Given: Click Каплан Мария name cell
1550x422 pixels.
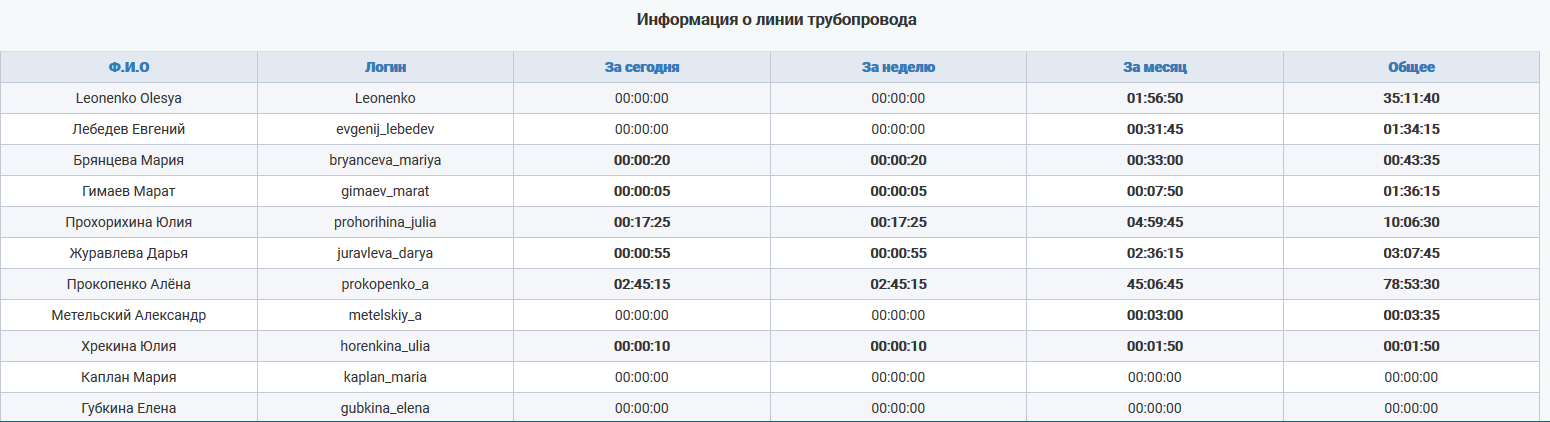Looking at the screenshot, I should pos(129,377).
